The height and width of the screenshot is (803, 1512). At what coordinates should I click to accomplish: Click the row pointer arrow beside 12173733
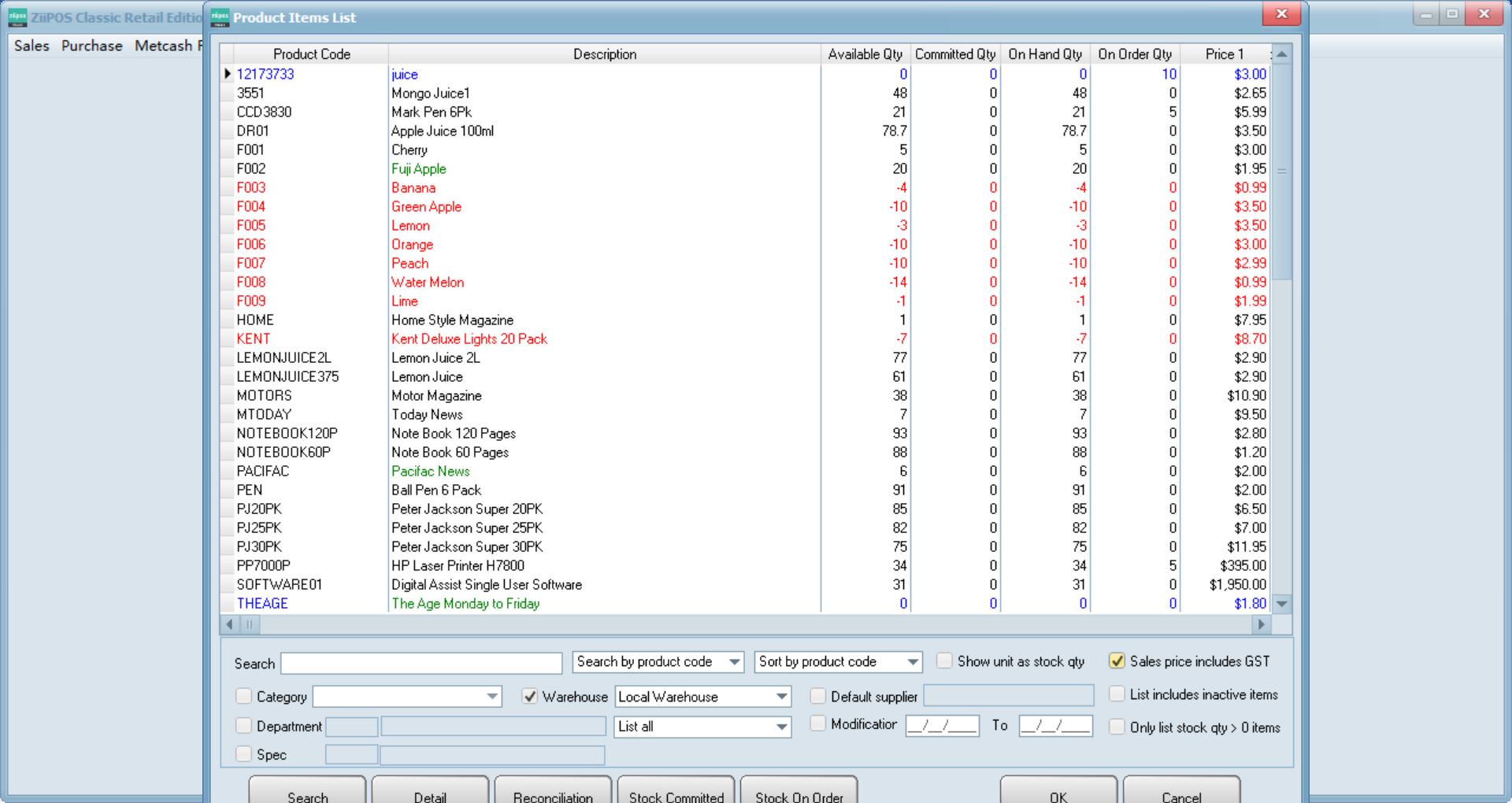pyautogui.click(x=228, y=74)
